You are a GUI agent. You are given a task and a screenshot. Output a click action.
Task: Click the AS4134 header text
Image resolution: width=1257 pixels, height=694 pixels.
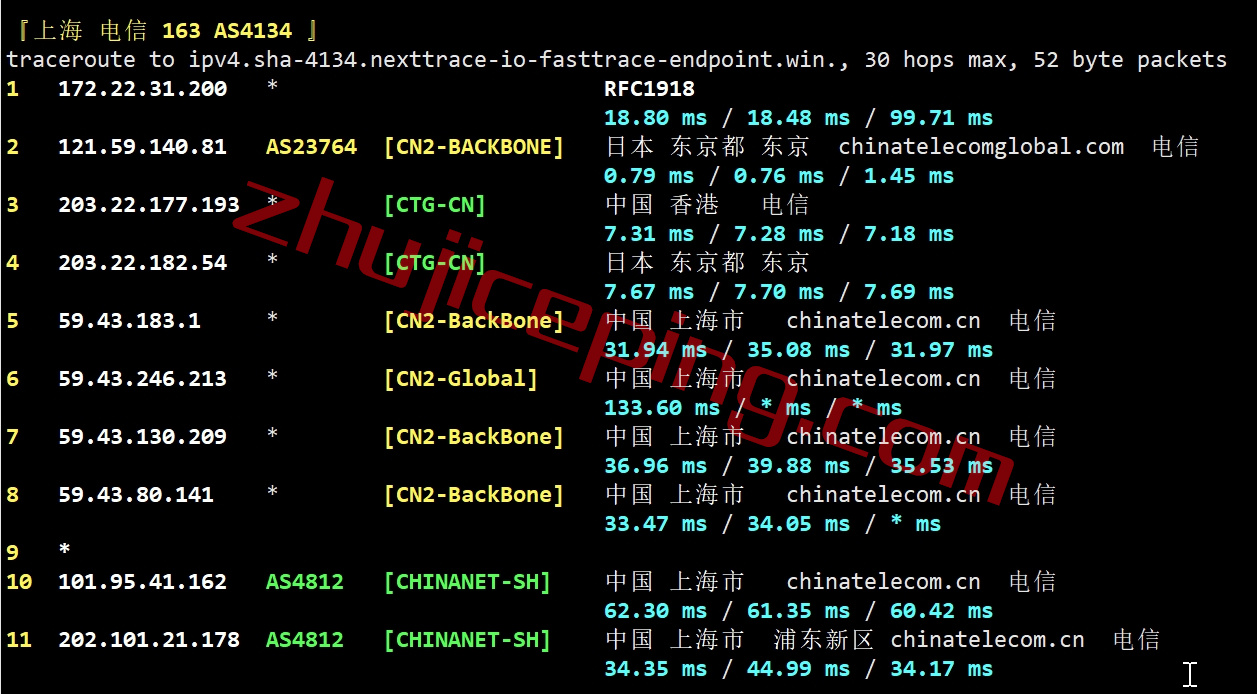tap(253, 31)
